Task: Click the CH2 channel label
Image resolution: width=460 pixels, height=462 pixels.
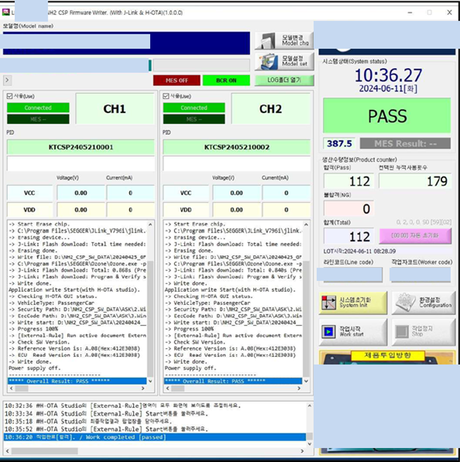Action: (x=271, y=109)
